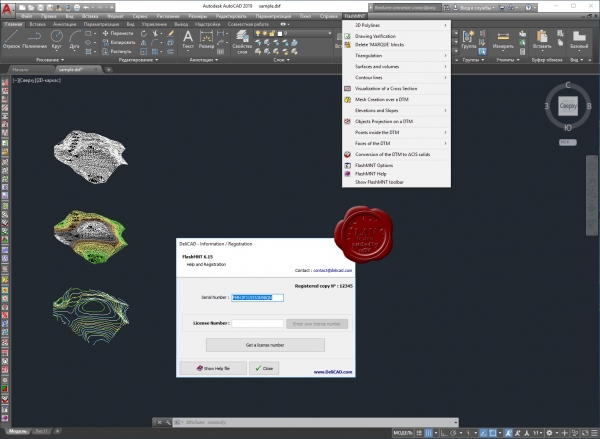Toggle the МОДЕЛЬ model space button
The width and height of the screenshot is (600, 439).
[403, 433]
